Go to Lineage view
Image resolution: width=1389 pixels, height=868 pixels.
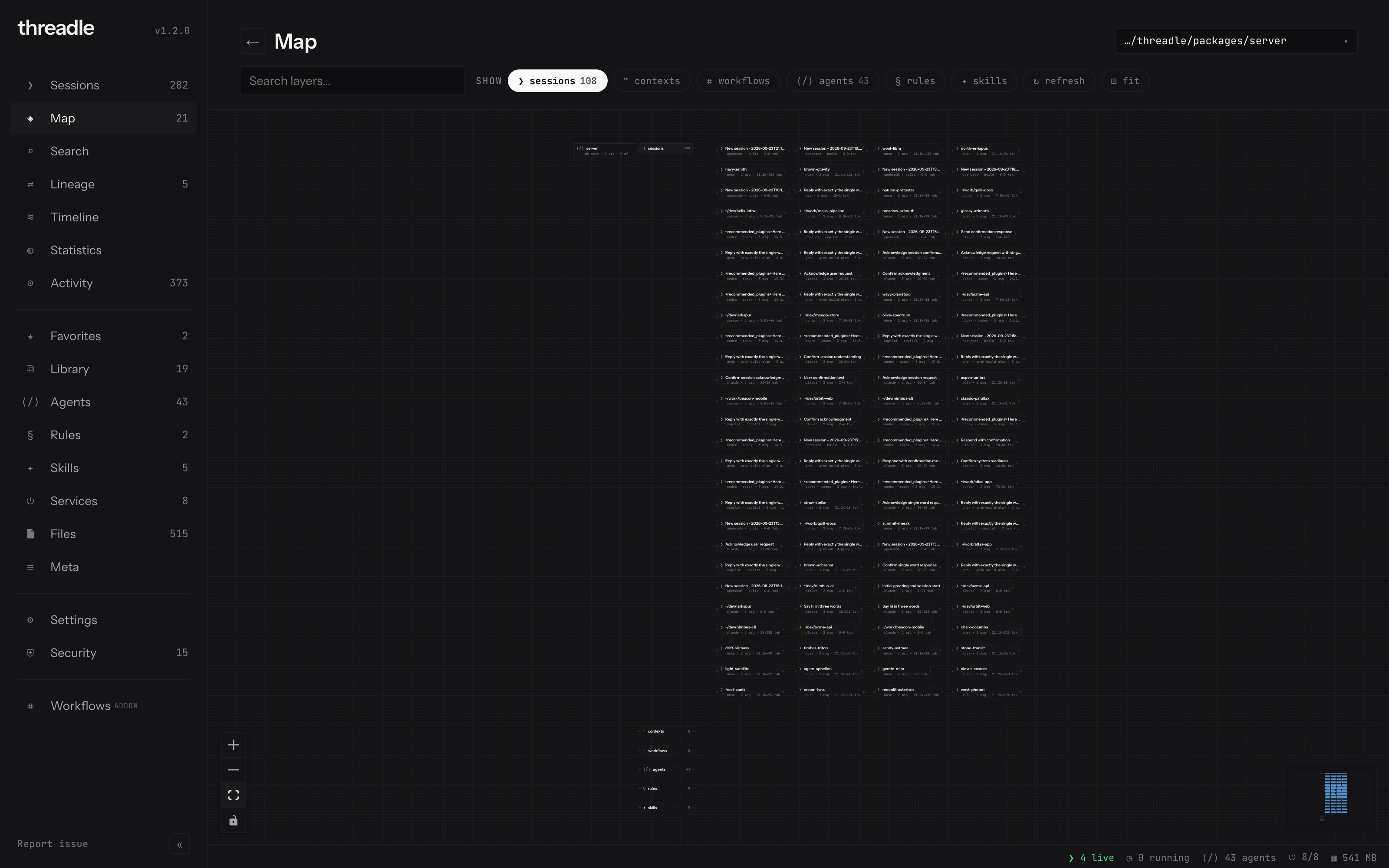(103, 184)
